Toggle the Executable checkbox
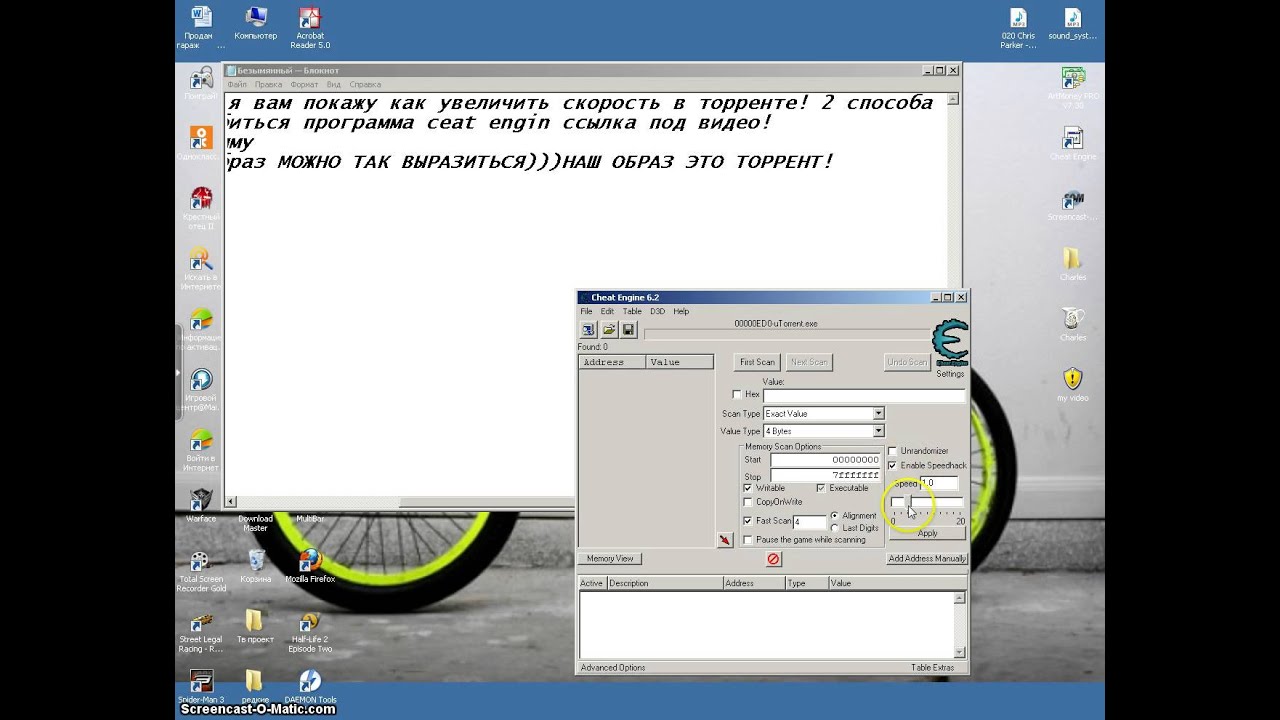This screenshot has width=1280, height=720. click(821, 488)
